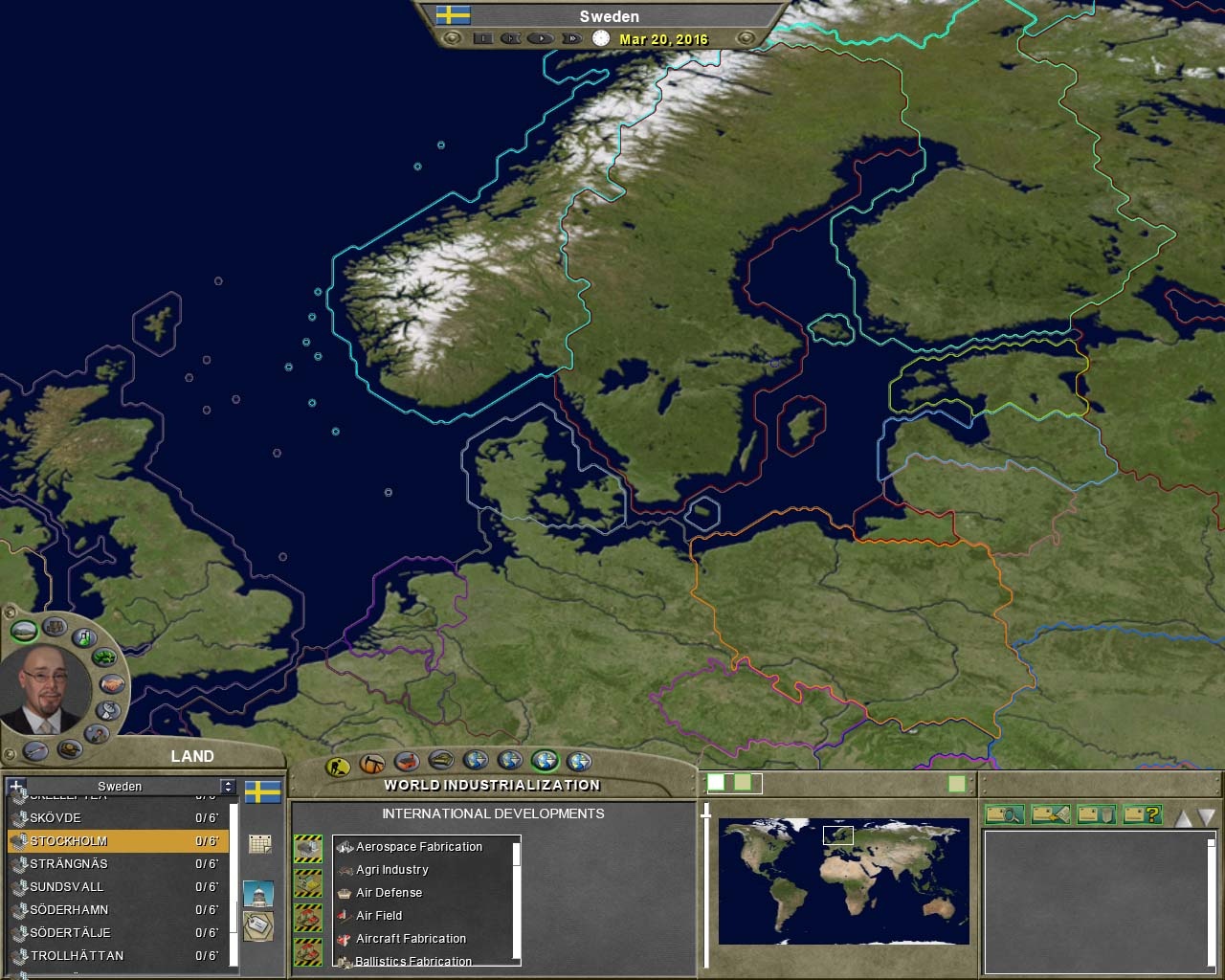This screenshot has width=1225, height=980.
Task: Open the Sweden region dropdown spinner
Action: coord(227,787)
